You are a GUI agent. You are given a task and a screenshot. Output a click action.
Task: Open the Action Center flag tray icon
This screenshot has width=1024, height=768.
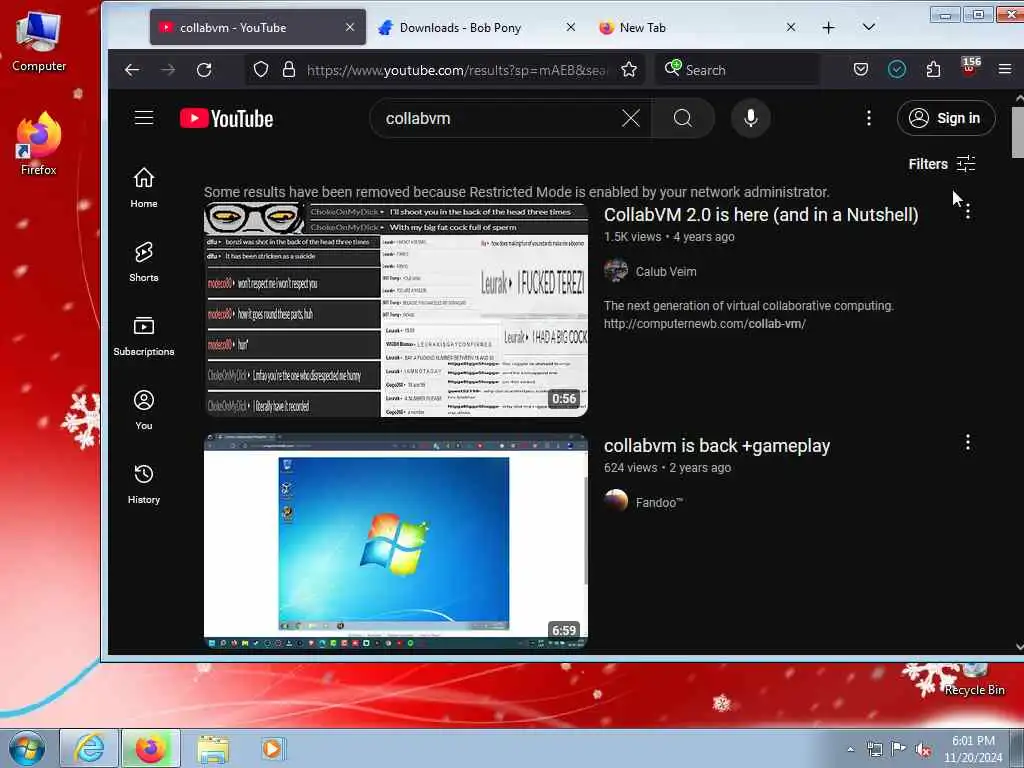(899, 749)
